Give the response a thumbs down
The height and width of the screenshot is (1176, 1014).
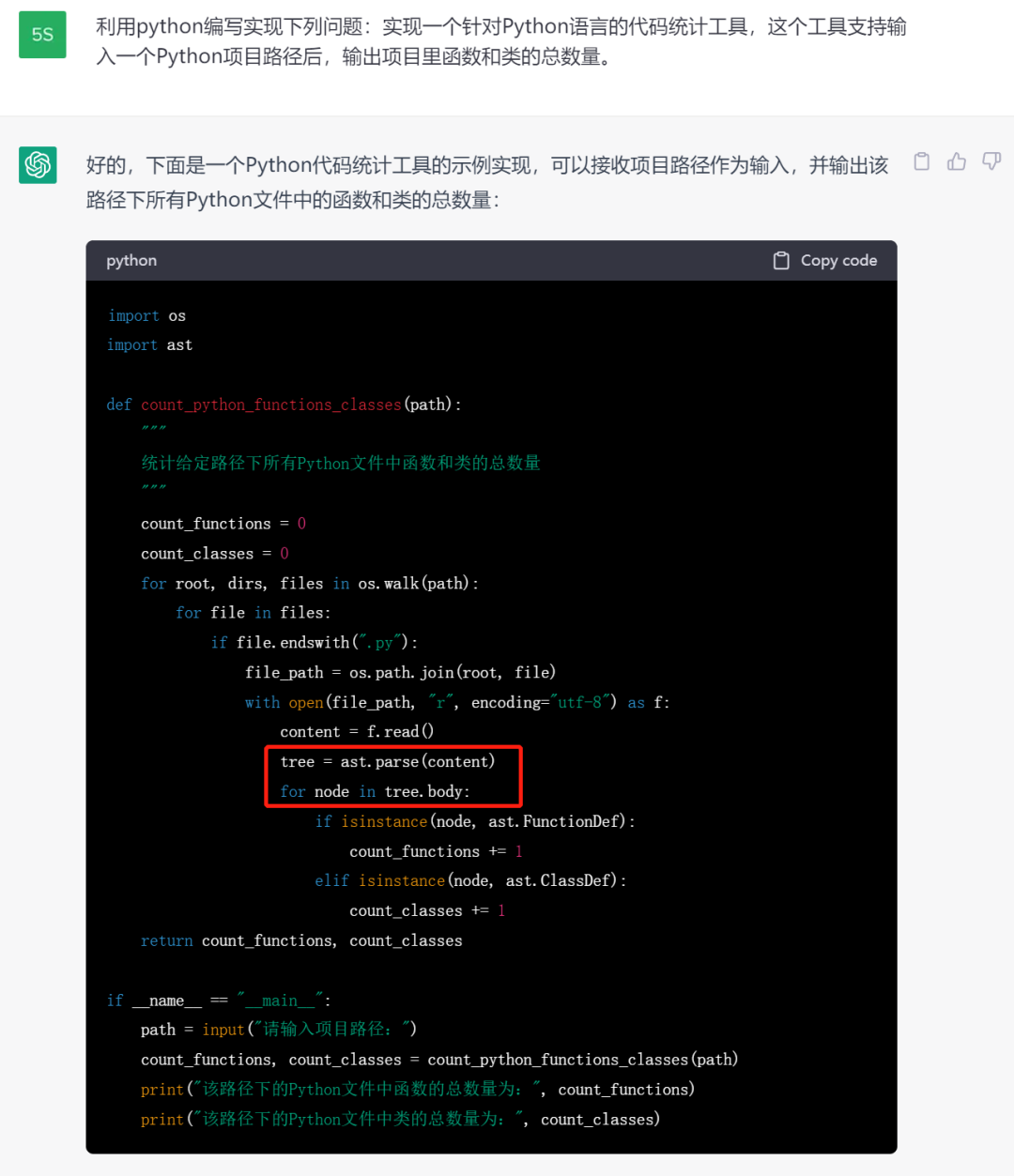[x=991, y=161]
